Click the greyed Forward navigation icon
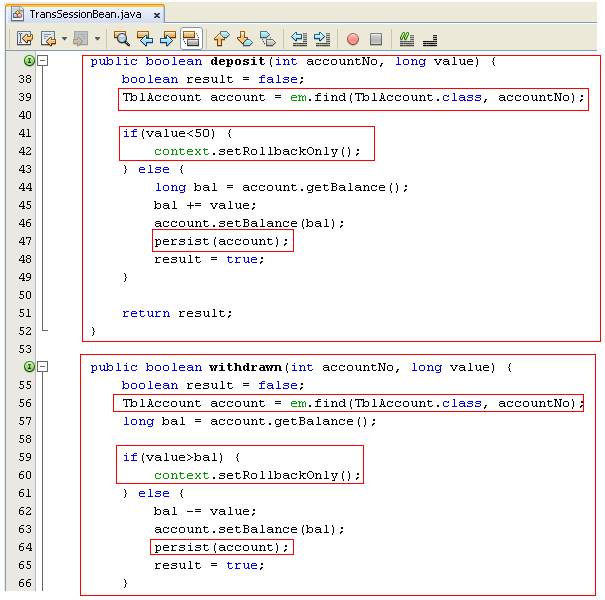The width and height of the screenshot is (605, 600). 81,39
